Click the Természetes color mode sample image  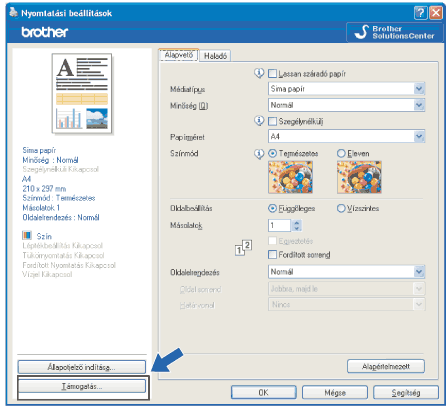(x=290, y=177)
